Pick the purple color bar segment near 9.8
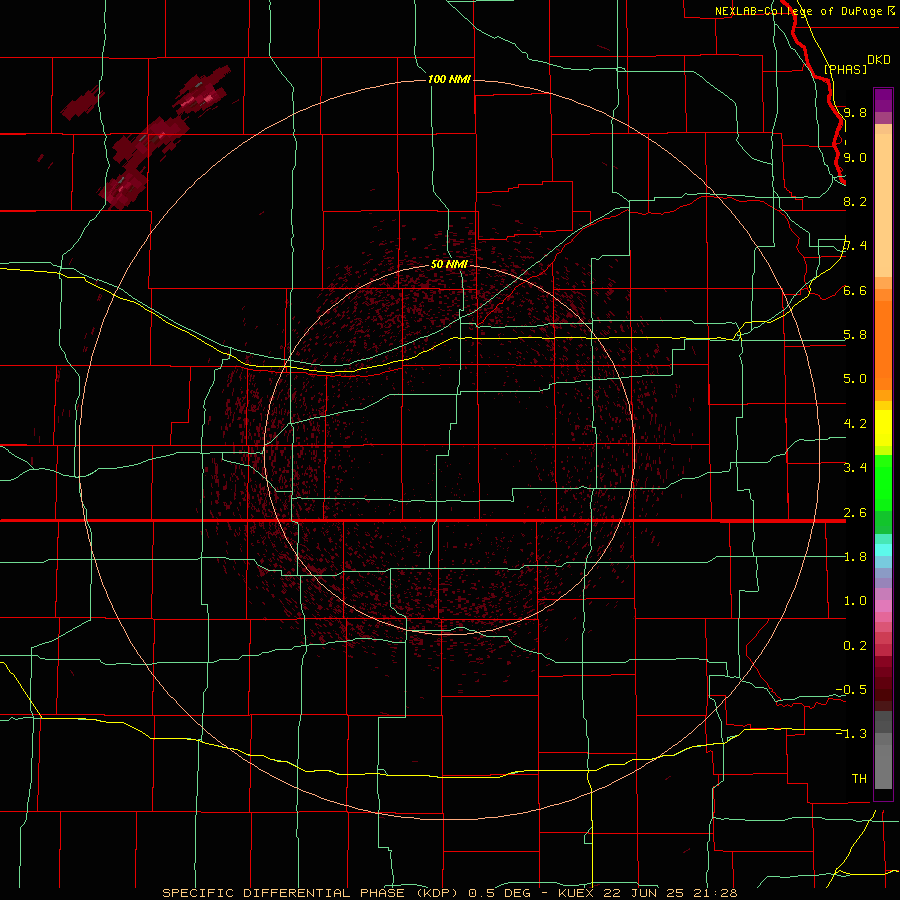This screenshot has height=900, width=900. tap(883, 100)
